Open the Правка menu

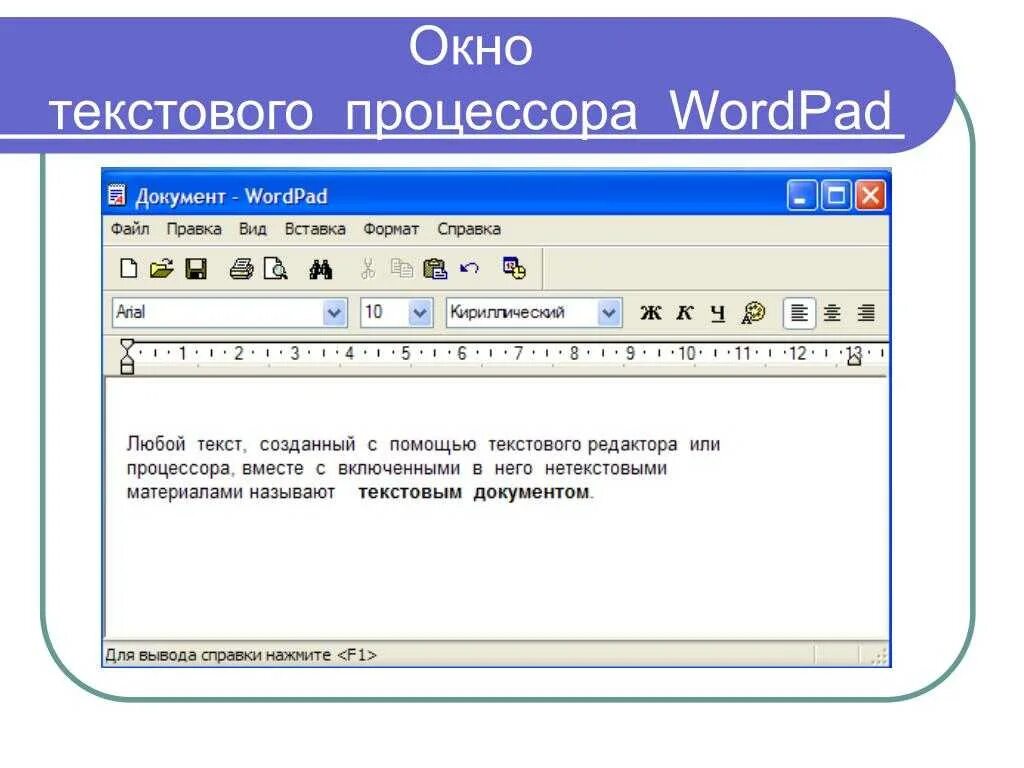[x=194, y=229]
